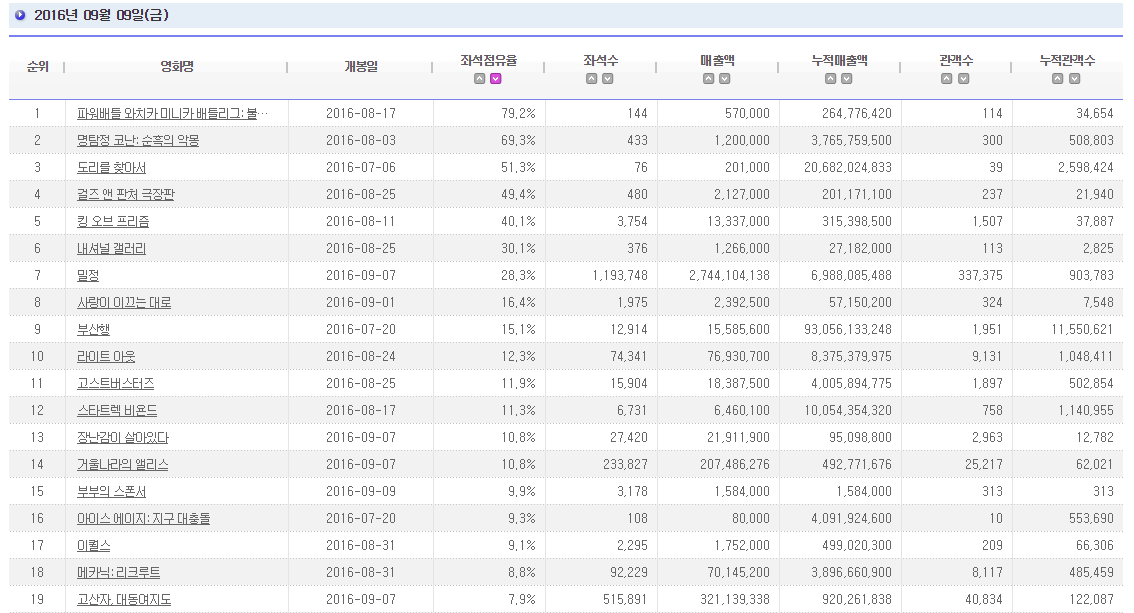
Task: Click the 밀정 movie title
Action: (x=88, y=276)
